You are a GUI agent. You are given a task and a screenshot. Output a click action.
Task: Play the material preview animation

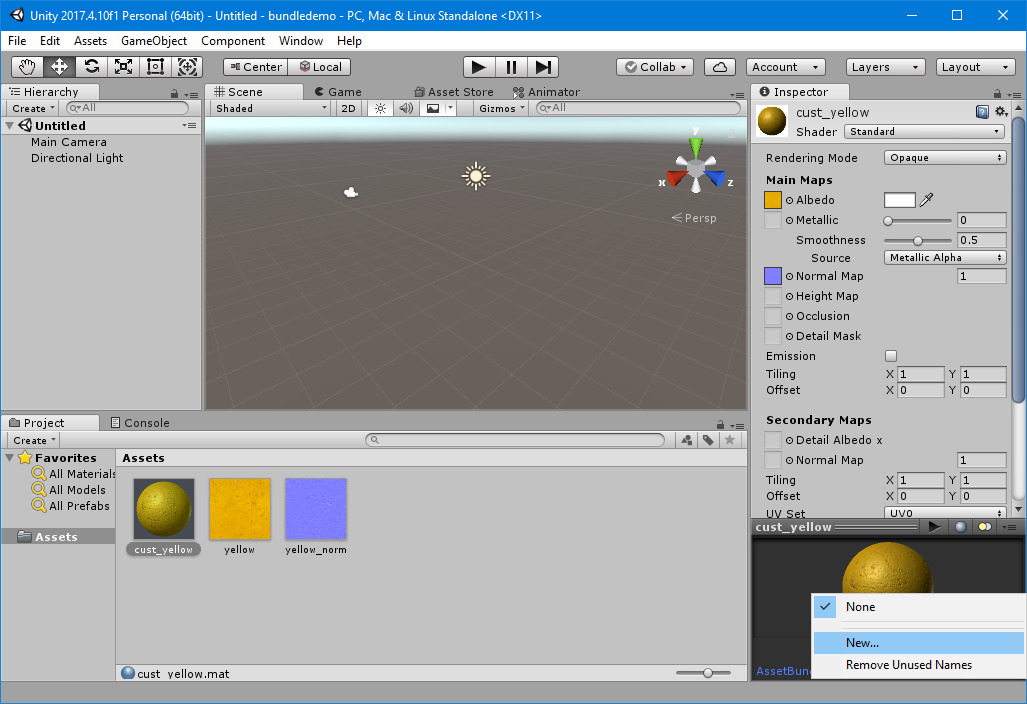point(935,527)
